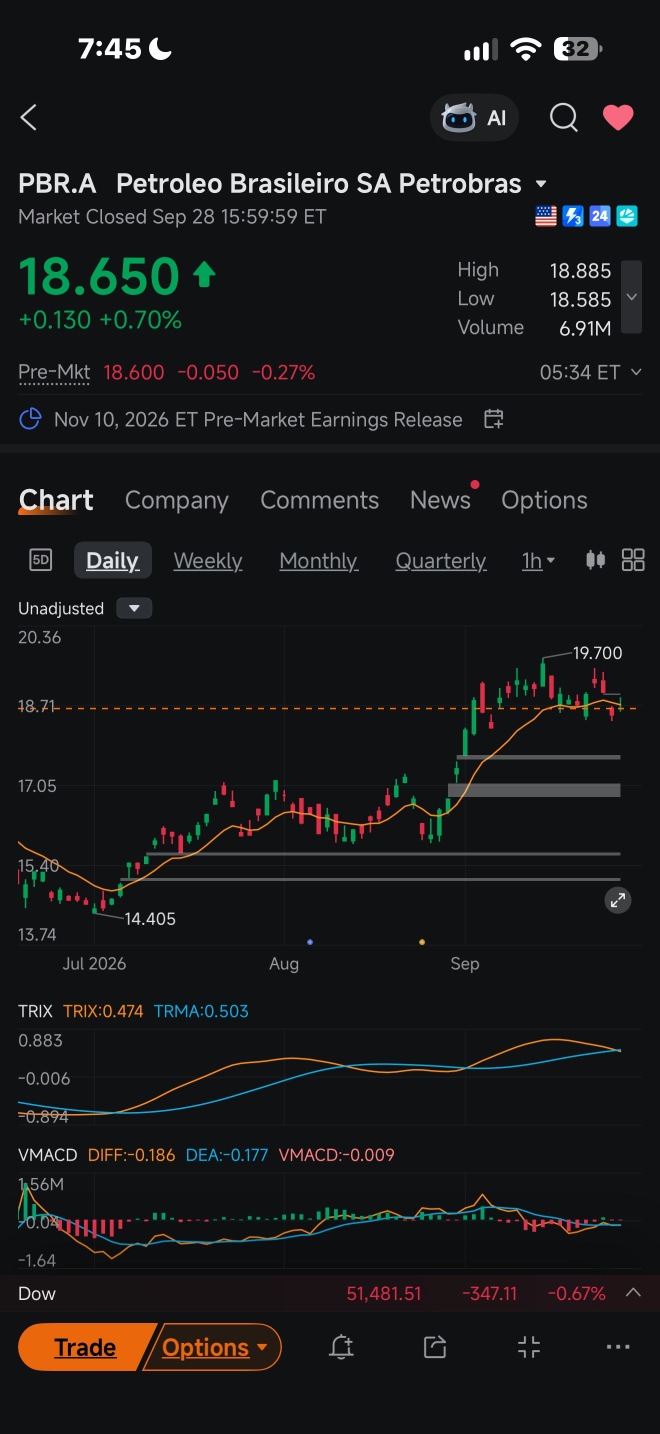Tap the moon focus mode icon
Viewport: 660px width, 1434px height.
pos(161,47)
